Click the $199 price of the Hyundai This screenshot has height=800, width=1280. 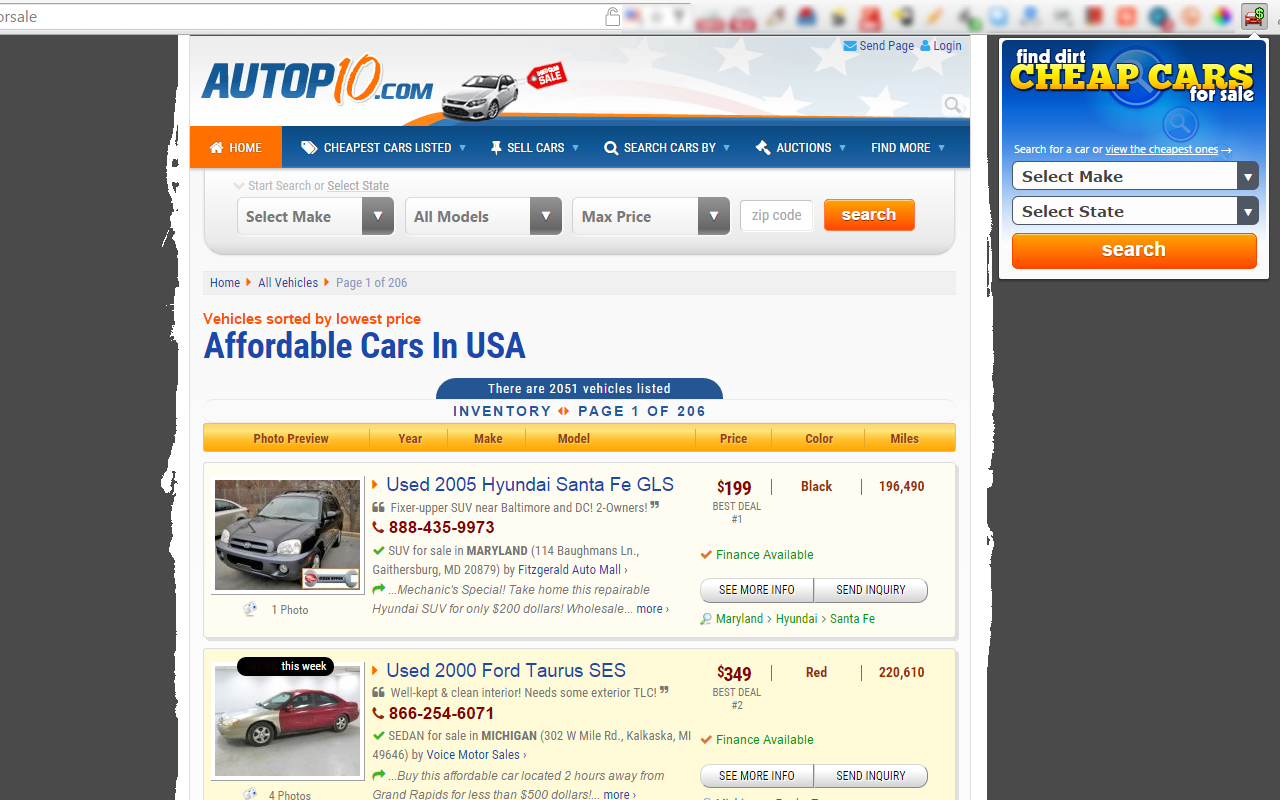pos(734,488)
